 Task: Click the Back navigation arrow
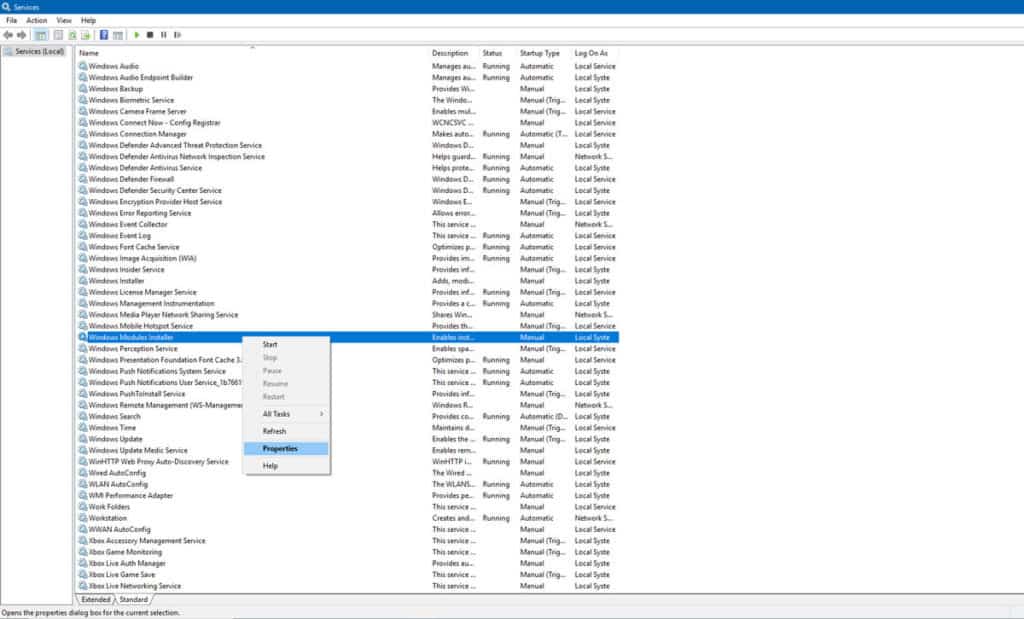pos(8,35)
